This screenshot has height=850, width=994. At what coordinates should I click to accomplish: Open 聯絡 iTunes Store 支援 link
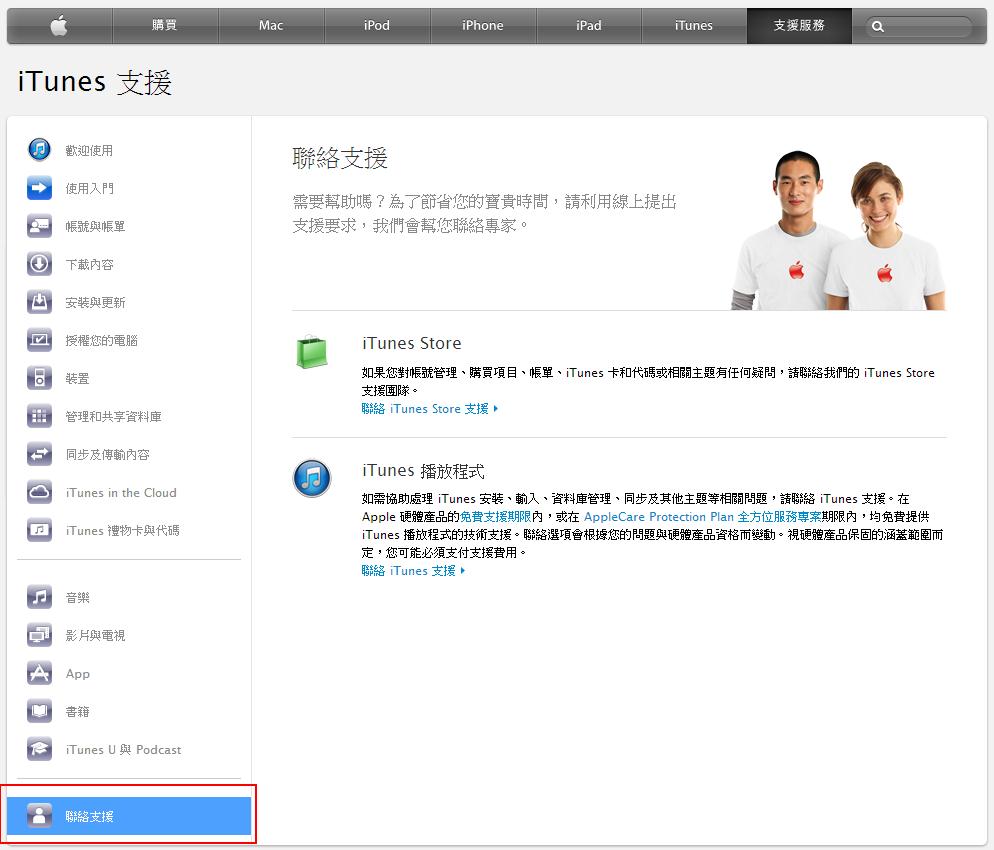(427, 408)
